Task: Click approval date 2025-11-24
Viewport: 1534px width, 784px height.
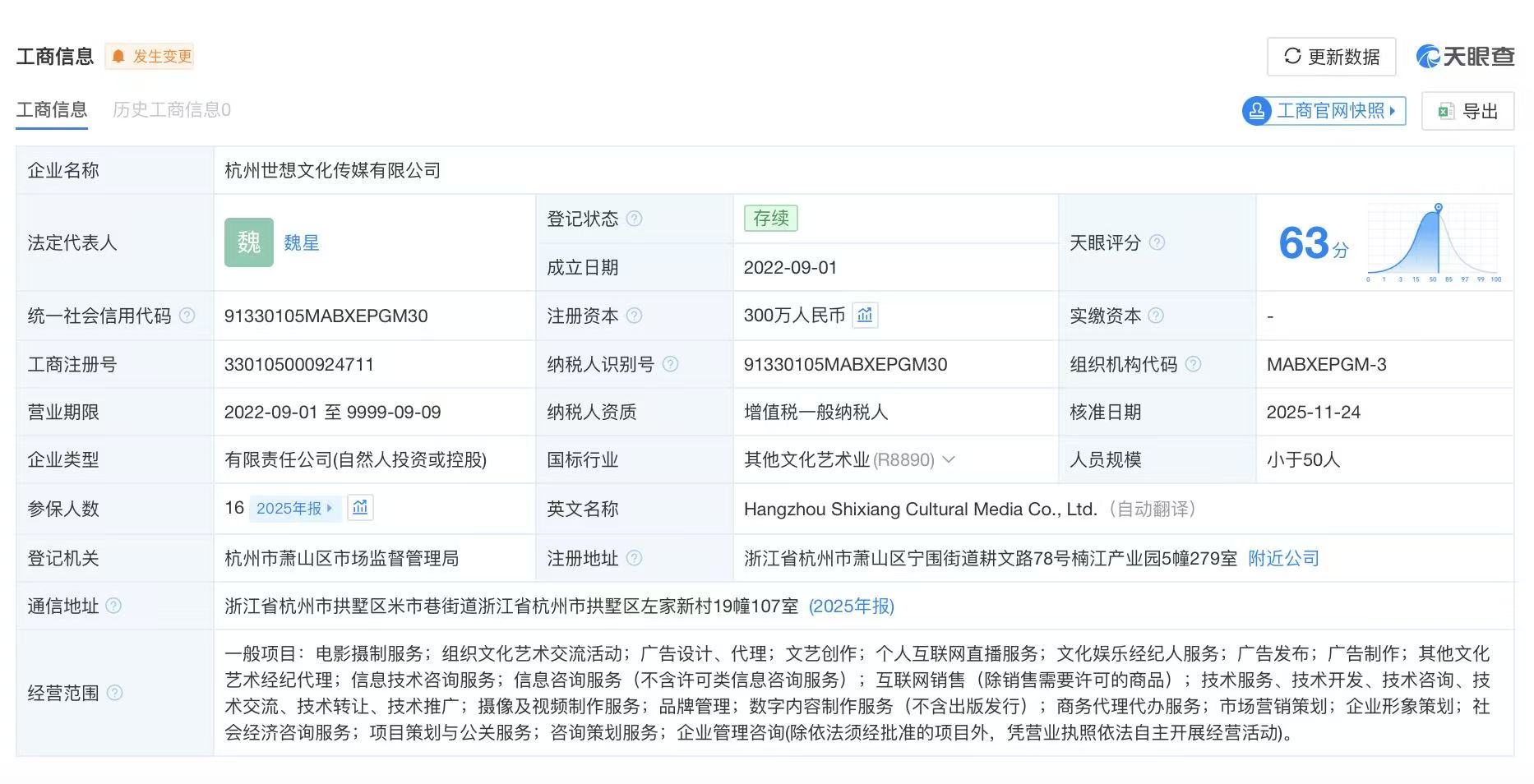Action: pos(1314,413)
